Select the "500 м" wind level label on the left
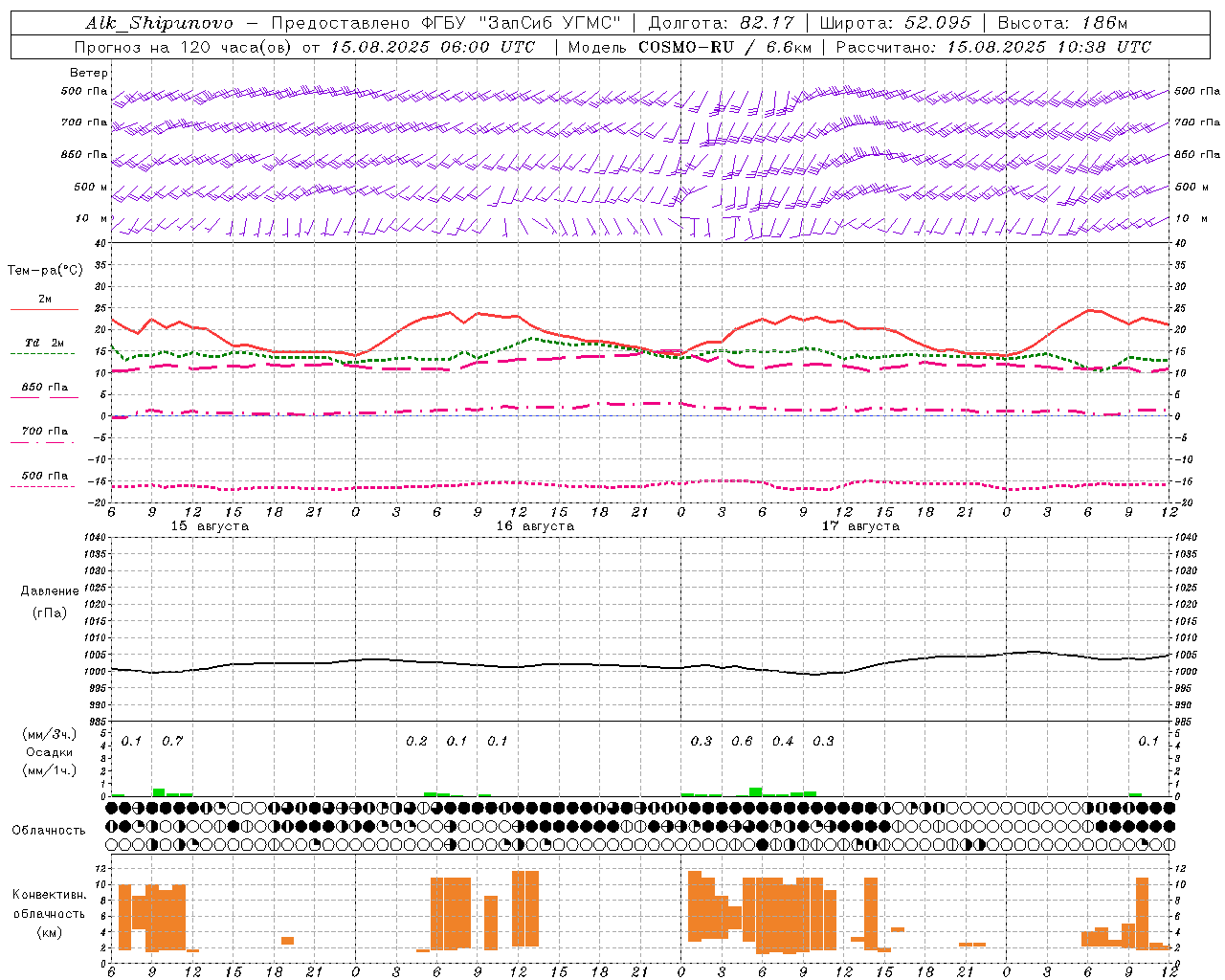 [91, 187]
